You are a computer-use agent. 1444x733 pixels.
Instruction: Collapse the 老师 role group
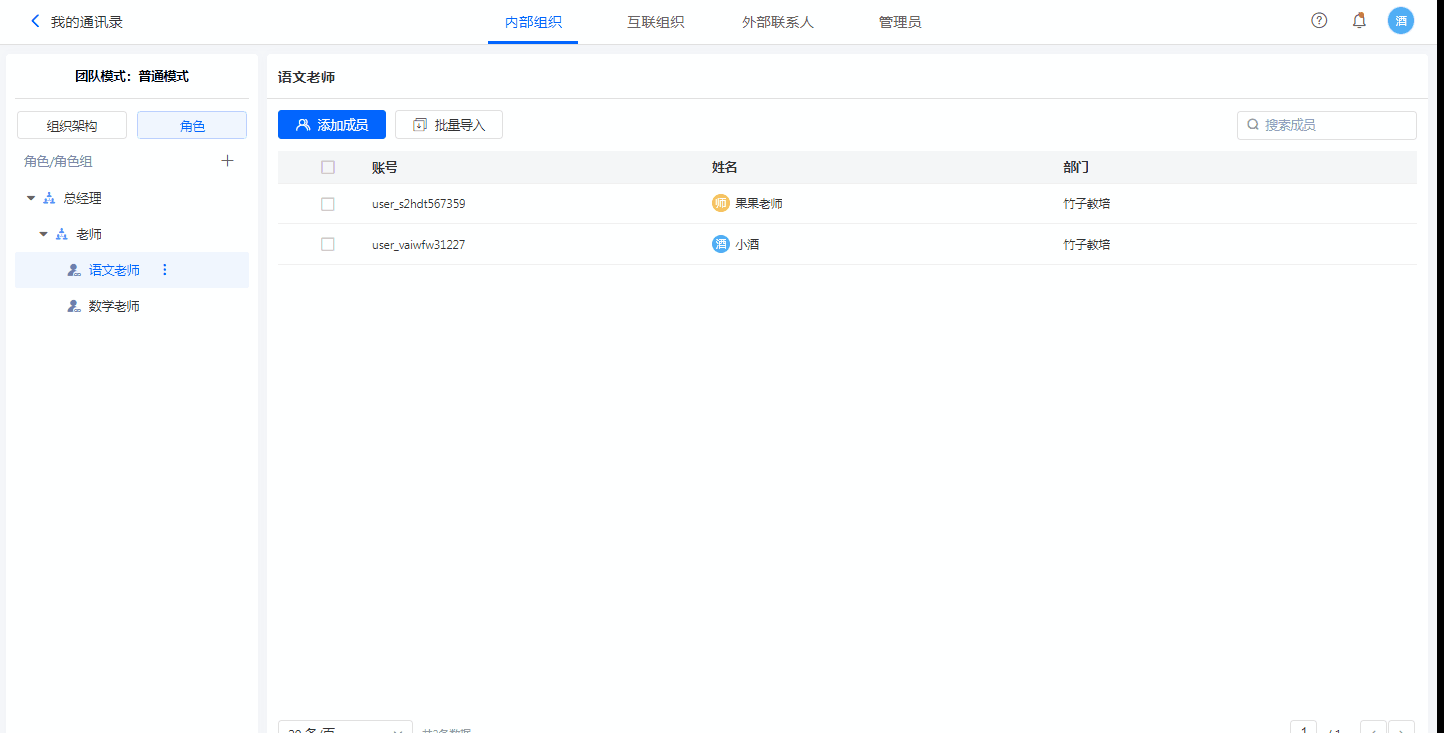(x=43, y=234)
